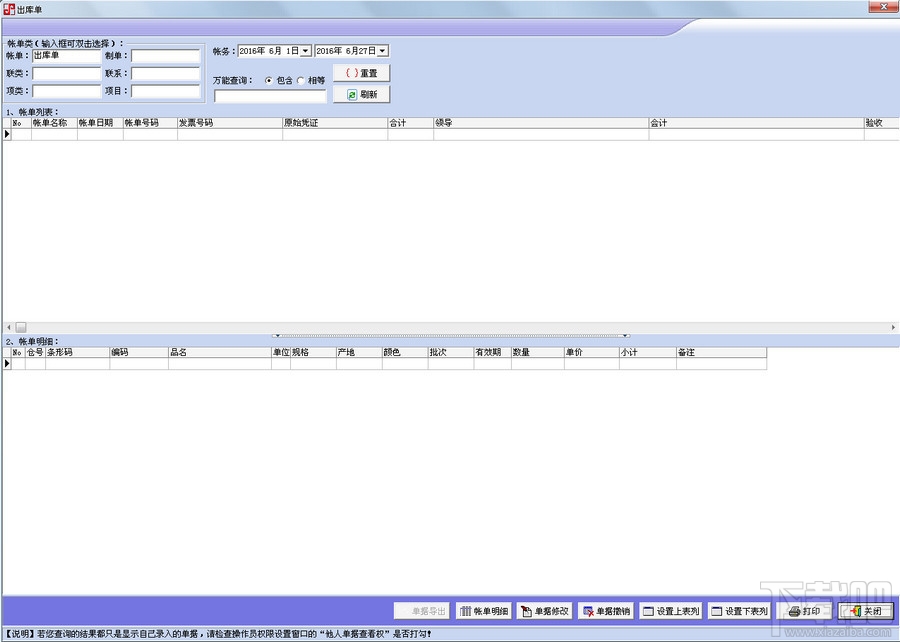900x642 pixels.
Task: Click the 帐单号码 column header
Action: 150,123
